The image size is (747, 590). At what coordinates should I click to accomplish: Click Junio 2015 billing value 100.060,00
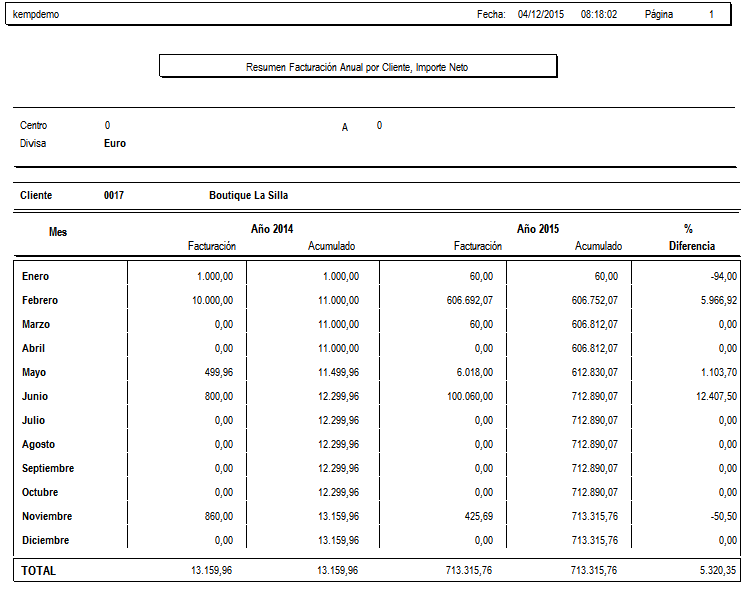pos(470,397)
